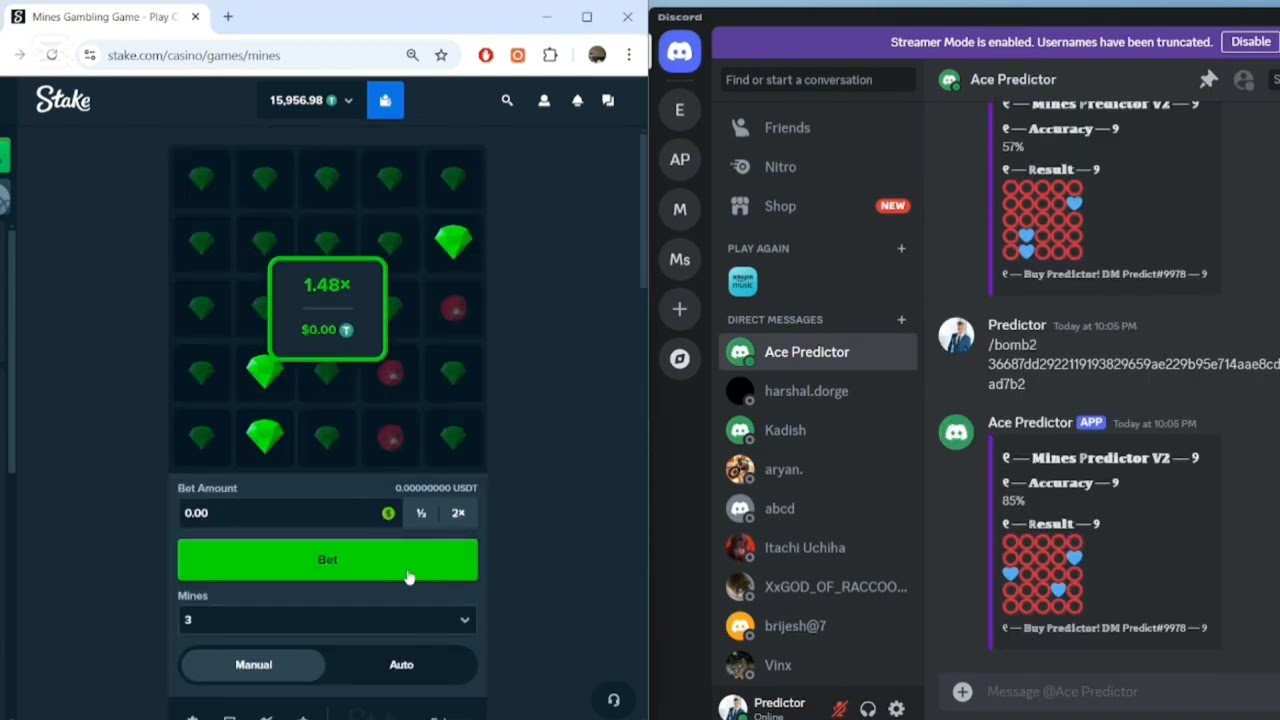Open Ace Predictor direct message
This screenshot has height=720, width=1280.
[817, 352]
